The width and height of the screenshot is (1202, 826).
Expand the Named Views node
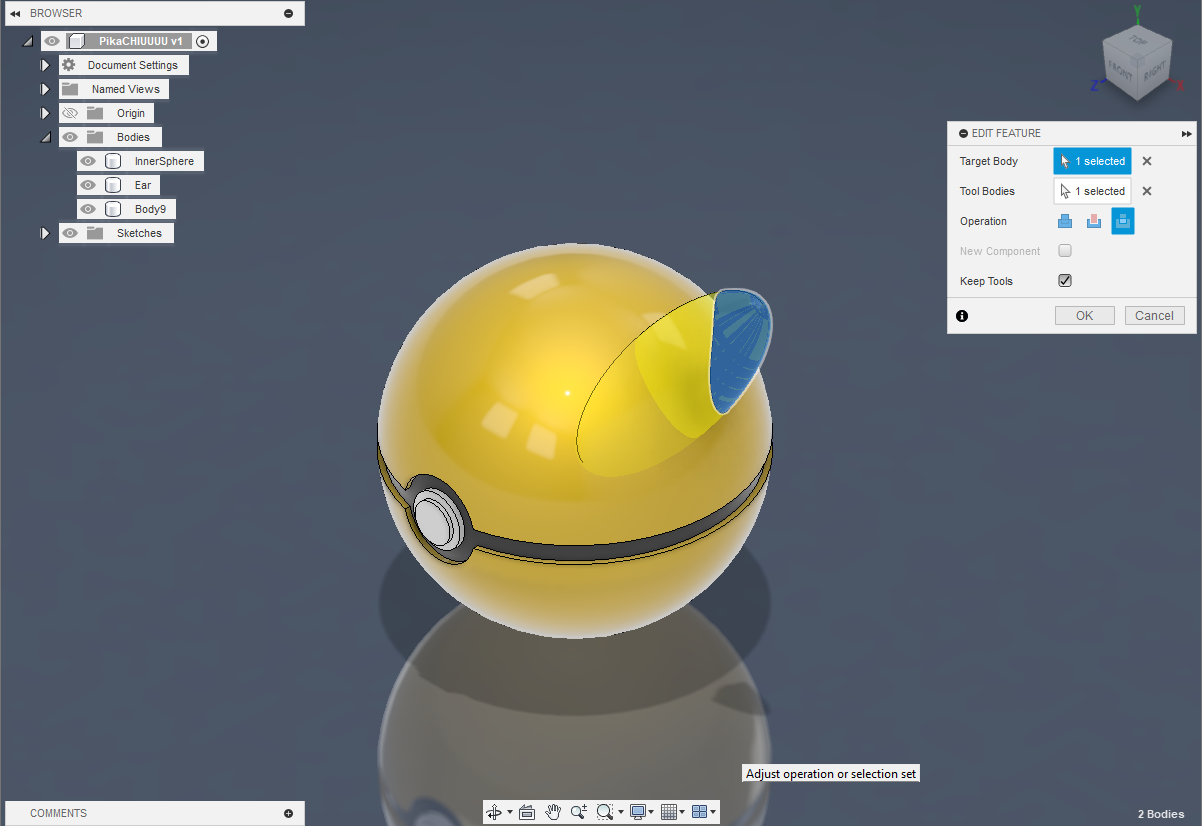pos(45,89)
